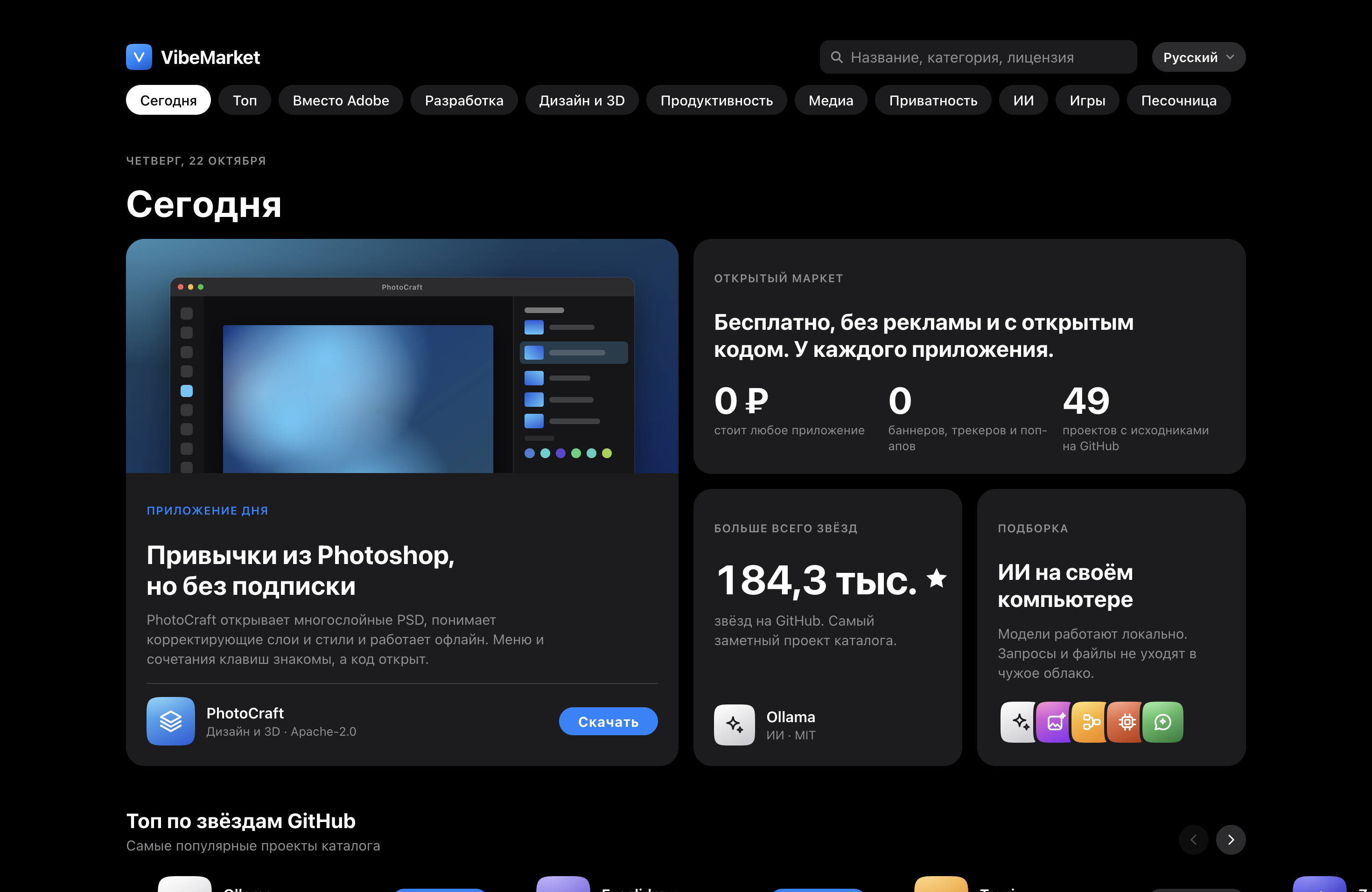Image resolution: width=1372 pixels, height=892 pixels.
Task: Show next apps in Топ по звёздам GitHub
Action: 1231,840
